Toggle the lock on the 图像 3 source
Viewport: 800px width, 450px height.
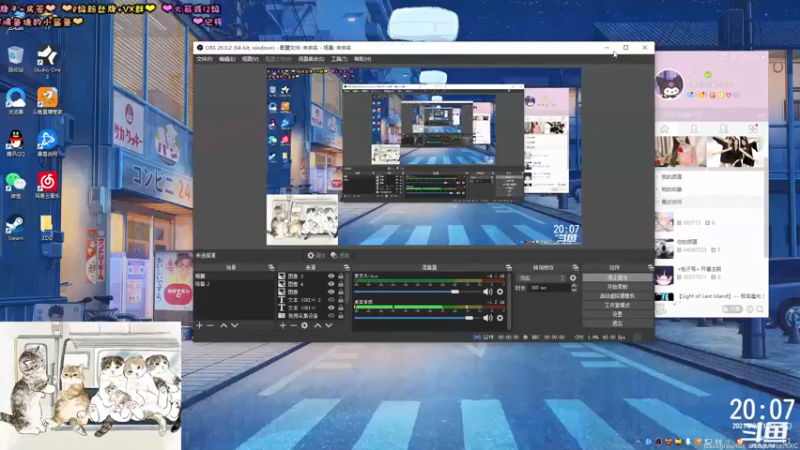click(341, 276)
